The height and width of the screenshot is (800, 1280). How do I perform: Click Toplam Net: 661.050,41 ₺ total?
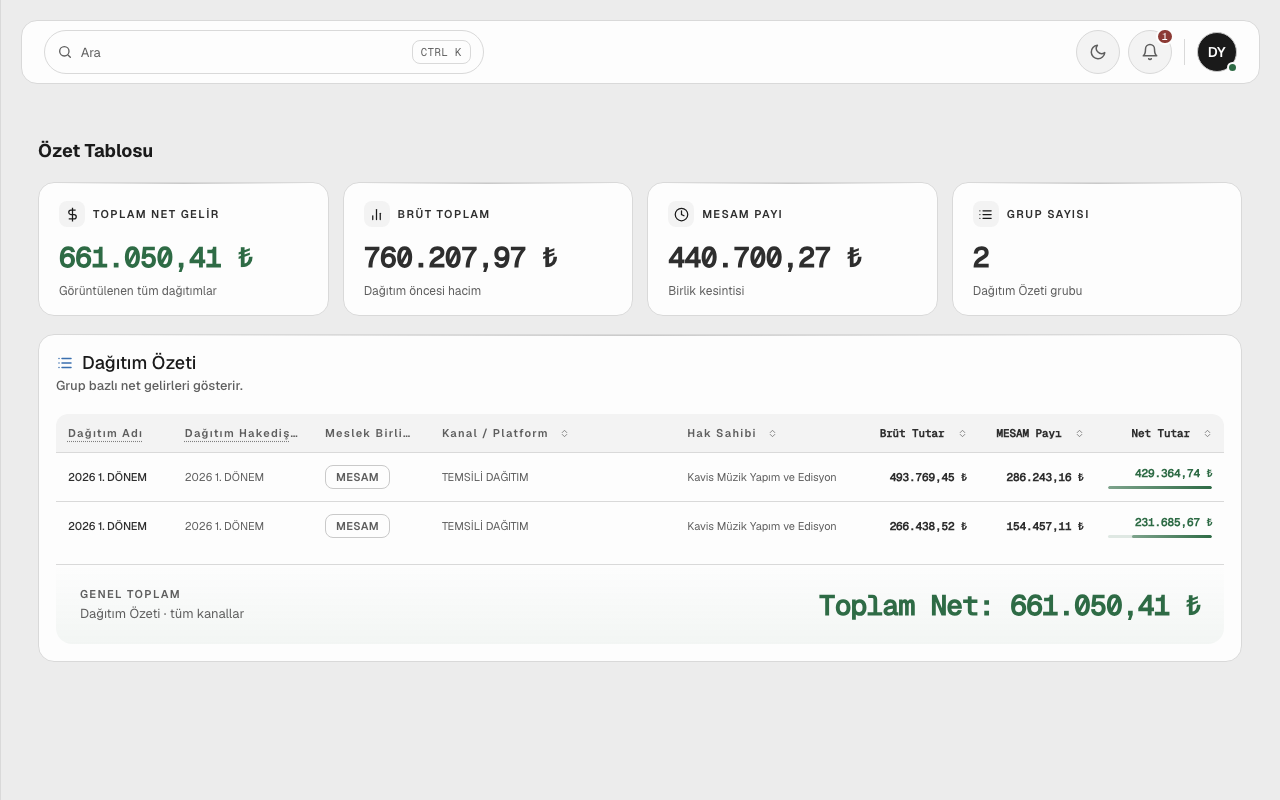pos(1009,605)
